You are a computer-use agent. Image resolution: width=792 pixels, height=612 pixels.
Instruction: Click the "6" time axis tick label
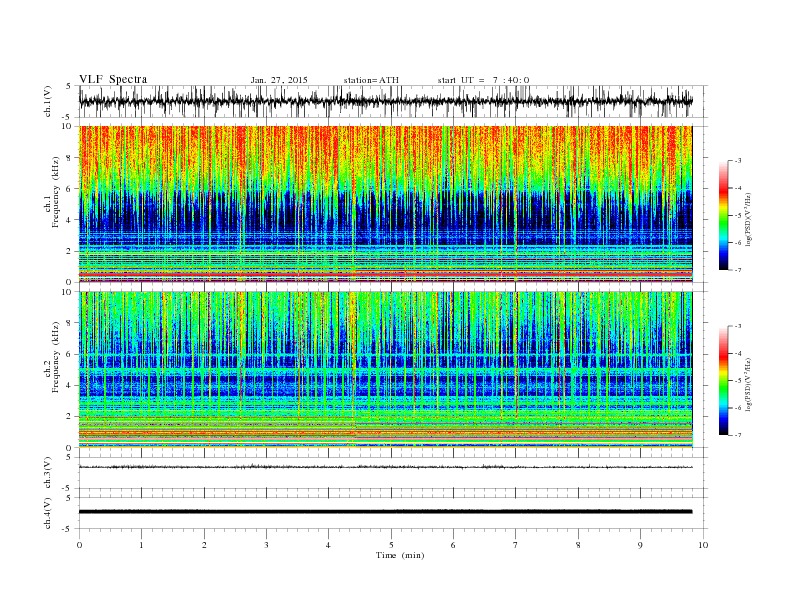click(453, 545)
